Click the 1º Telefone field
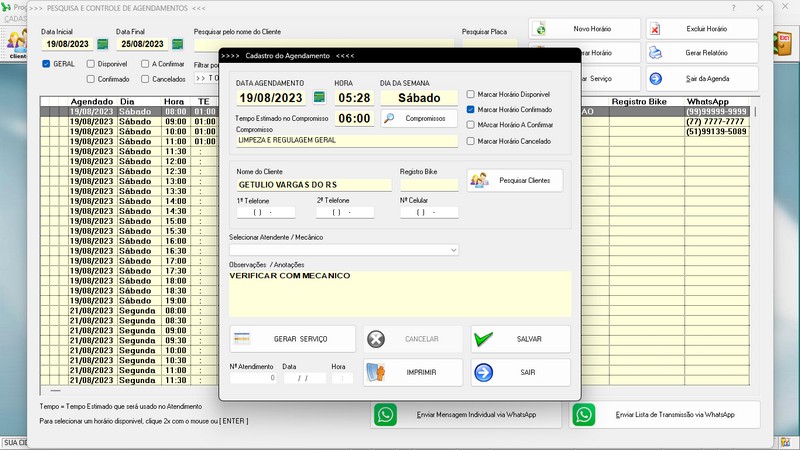Screen dimensions: 800x450 (266, 212)
